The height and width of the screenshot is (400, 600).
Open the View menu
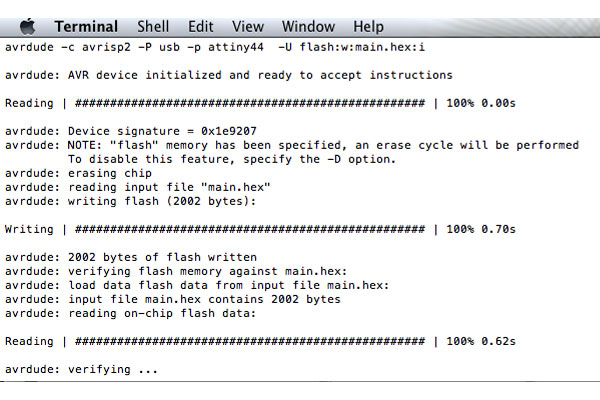248,27
